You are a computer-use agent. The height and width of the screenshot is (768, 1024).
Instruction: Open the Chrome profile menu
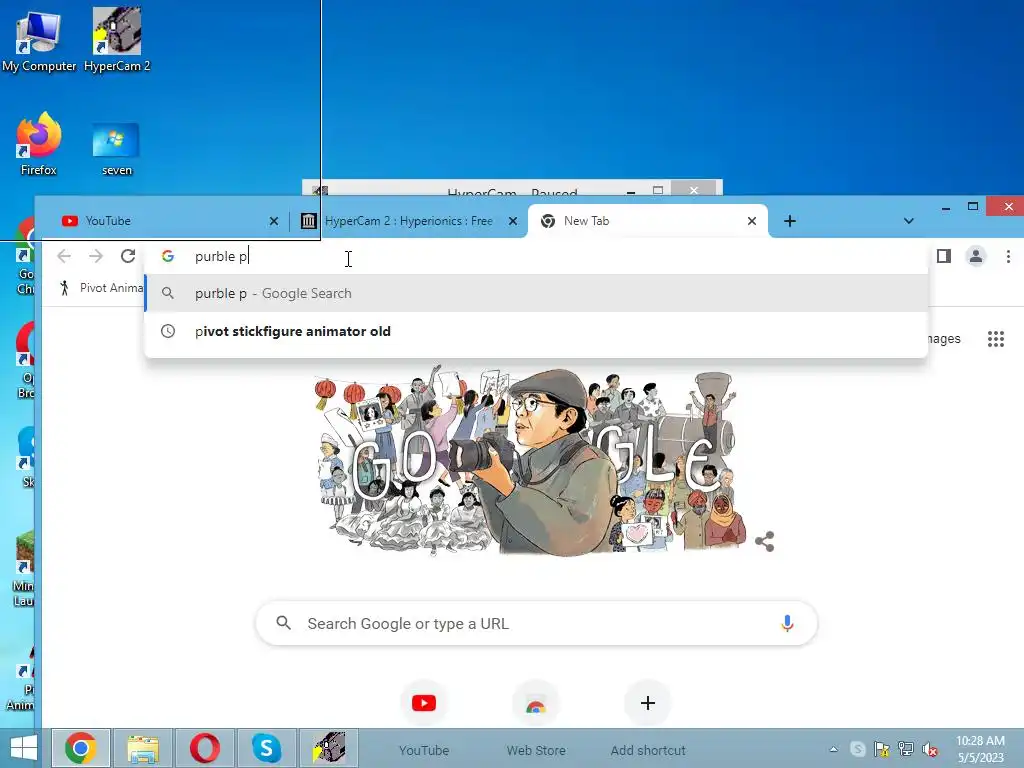(x=976, y=256)
